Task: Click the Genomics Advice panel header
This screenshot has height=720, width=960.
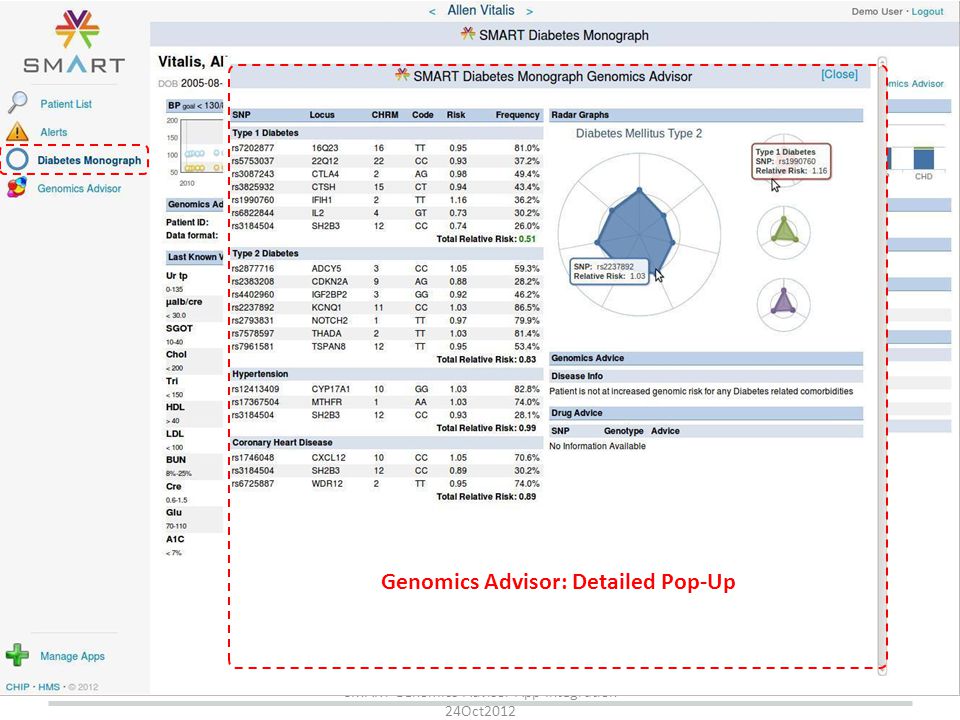Action: (x=706, y=358)
